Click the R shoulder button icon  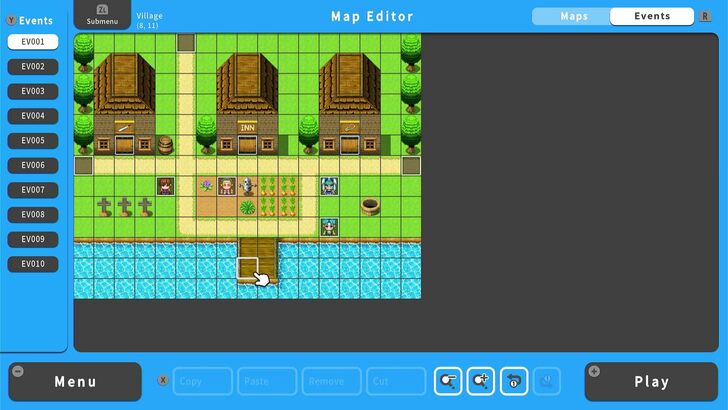click(x=705, y=16)
